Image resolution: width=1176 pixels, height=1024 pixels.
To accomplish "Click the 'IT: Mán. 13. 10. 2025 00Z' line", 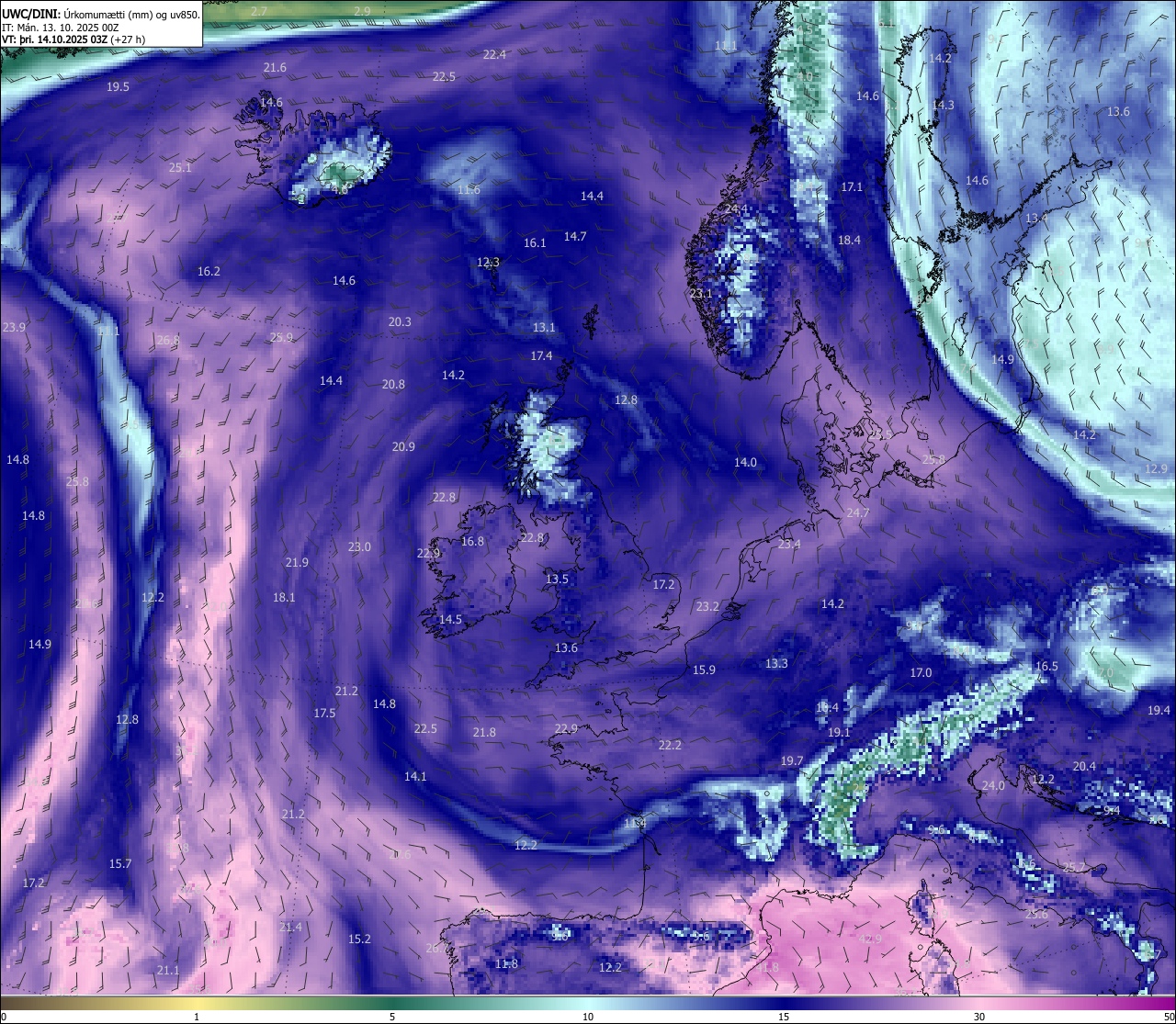I will [61, 27].
